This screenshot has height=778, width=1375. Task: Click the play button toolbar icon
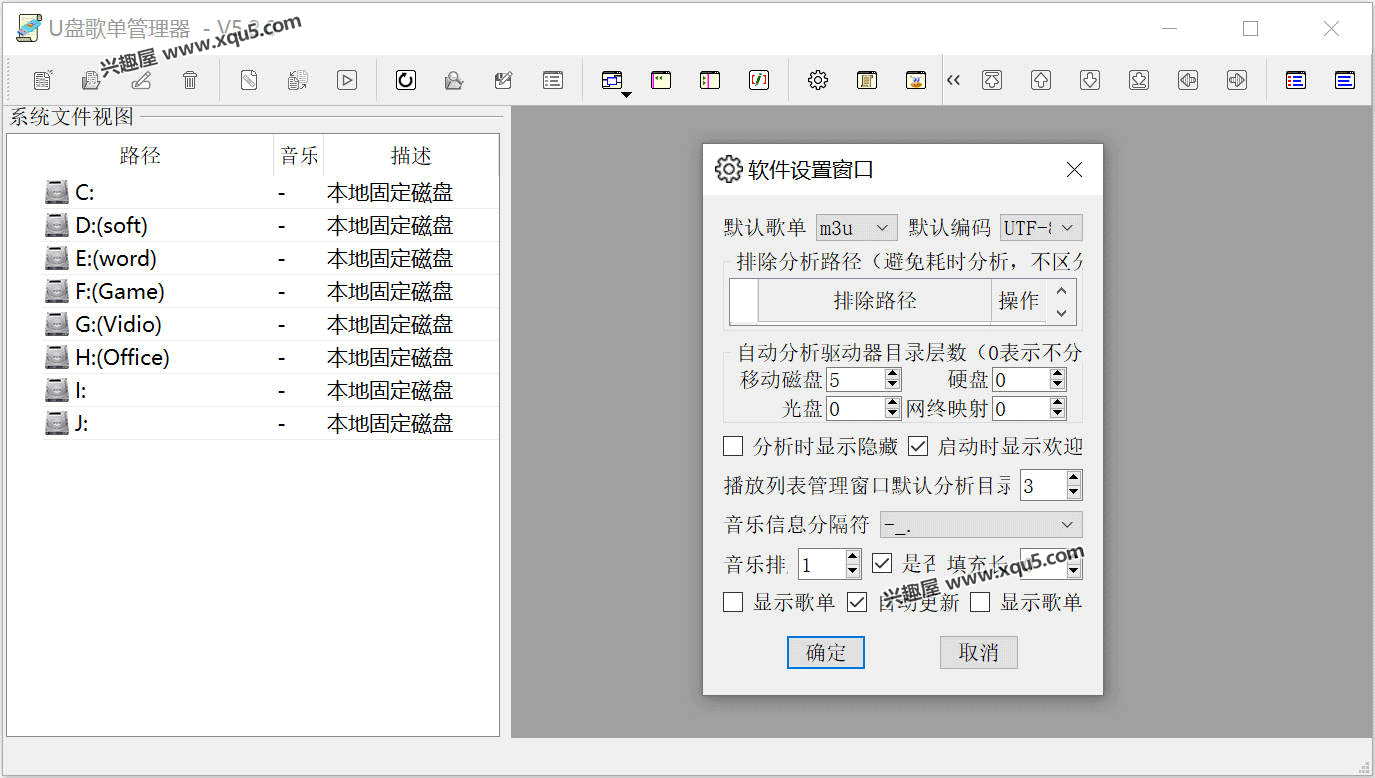[347, 81]
